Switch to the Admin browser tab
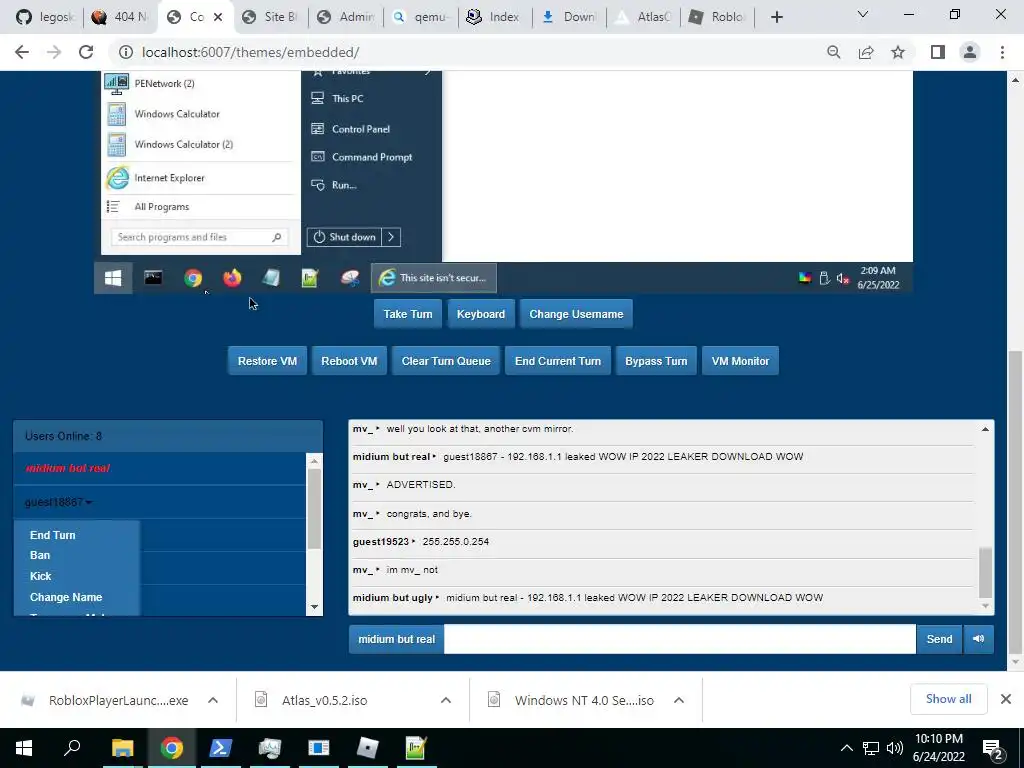This screenshot has width=1024, height=768. tap(345, 17)
